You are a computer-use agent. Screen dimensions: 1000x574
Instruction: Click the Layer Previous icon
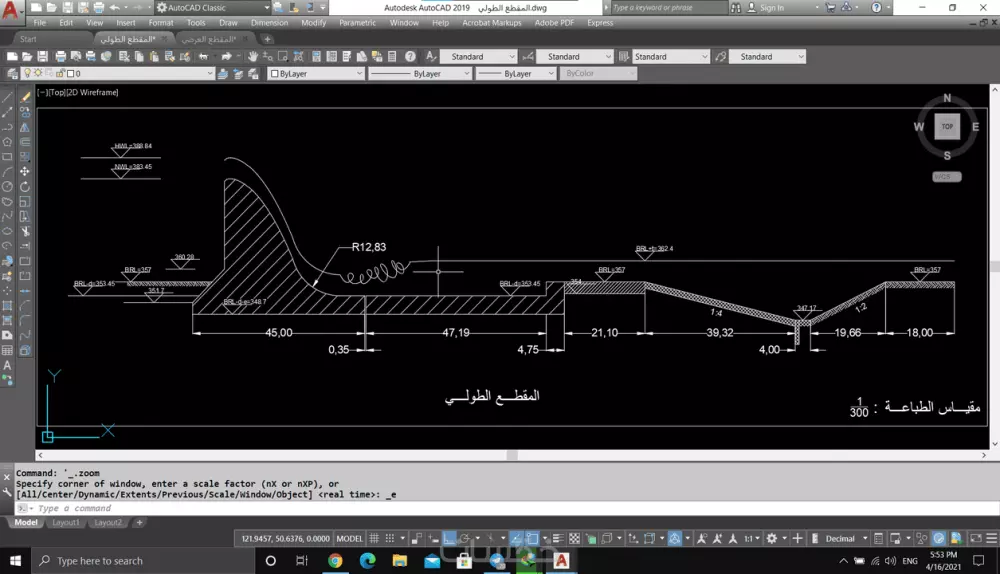coord(238,74)
